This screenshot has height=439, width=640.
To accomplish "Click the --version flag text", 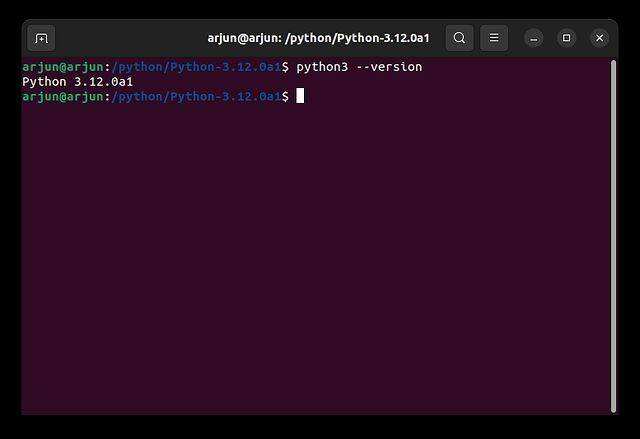I will point(389,67).
